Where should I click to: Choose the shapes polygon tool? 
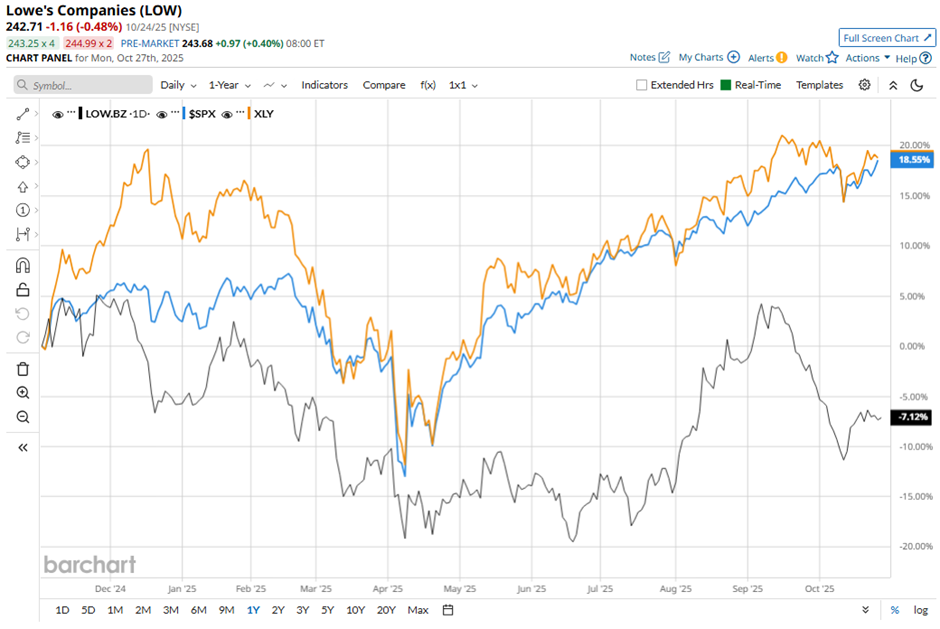point(23,162)
